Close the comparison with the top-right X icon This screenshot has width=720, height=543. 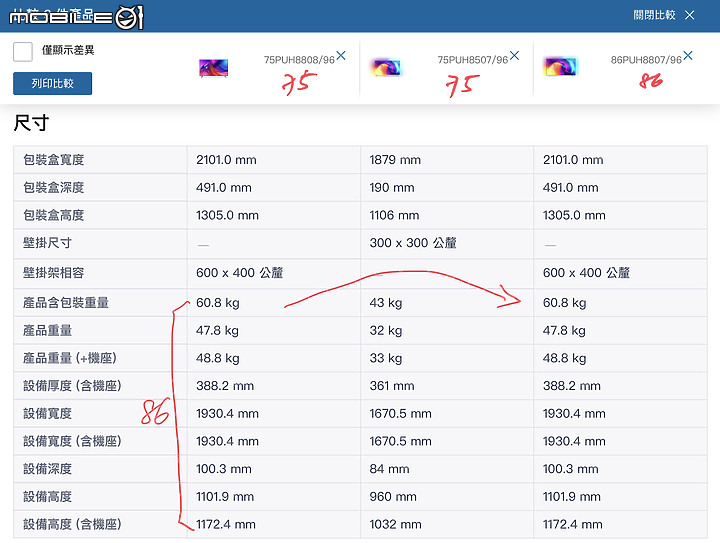click(x=689, y=15)
